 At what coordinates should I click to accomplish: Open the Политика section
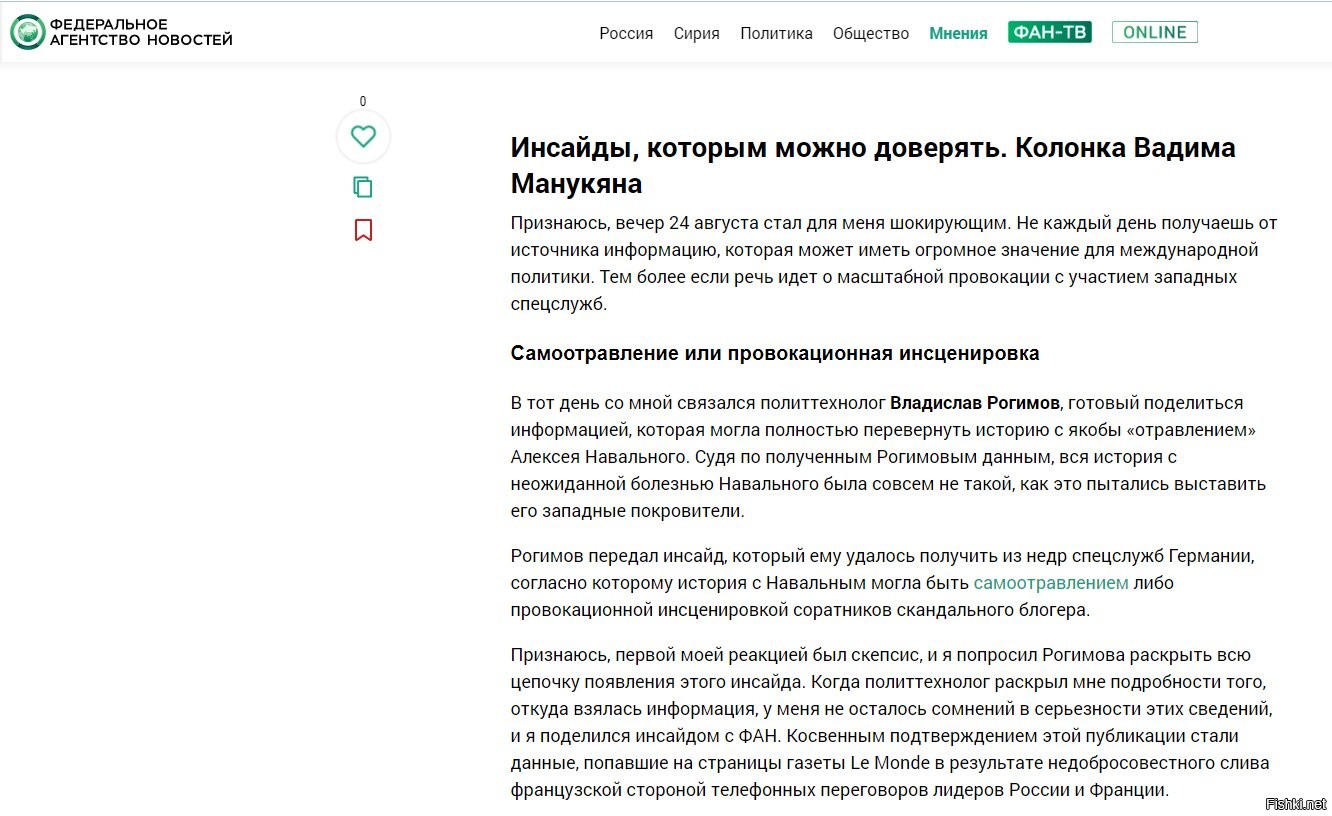click(776, 33)
